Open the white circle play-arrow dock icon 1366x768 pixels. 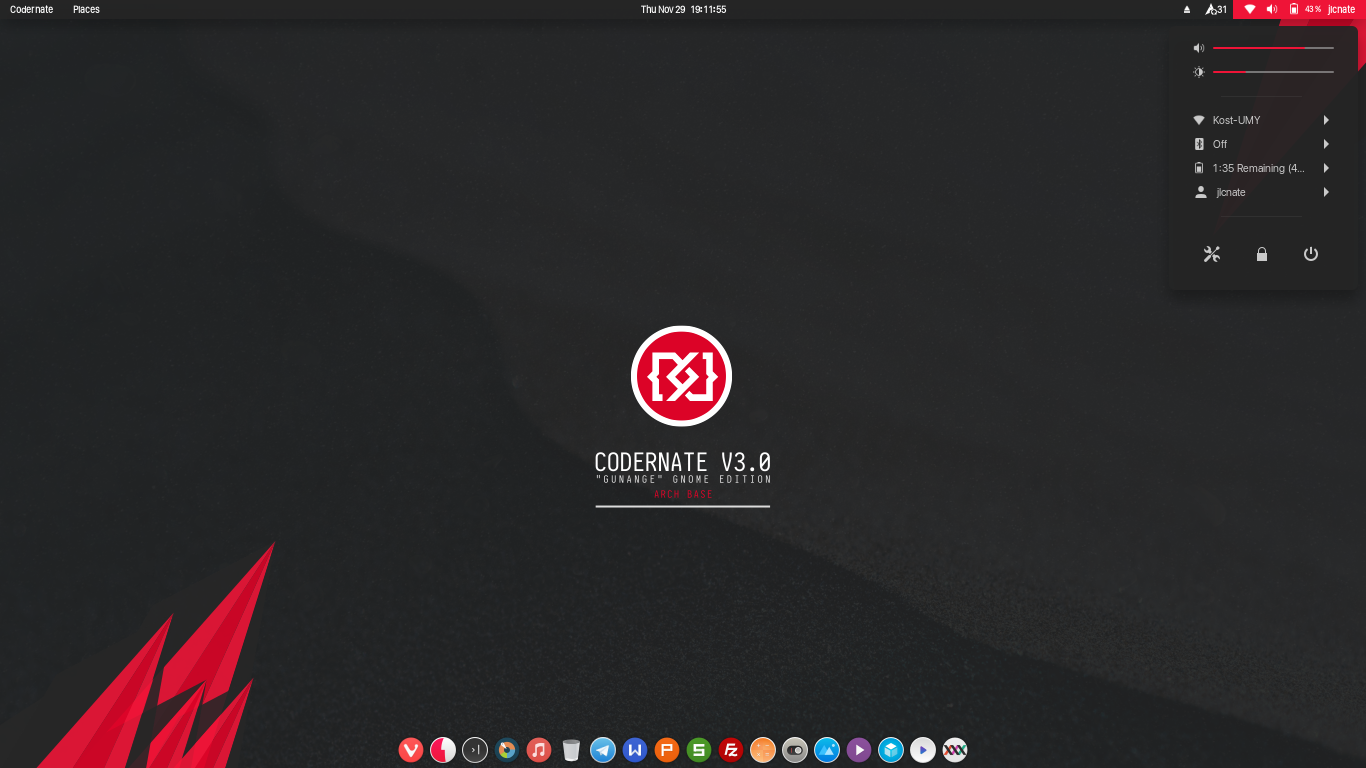click(x=923, y=750)
